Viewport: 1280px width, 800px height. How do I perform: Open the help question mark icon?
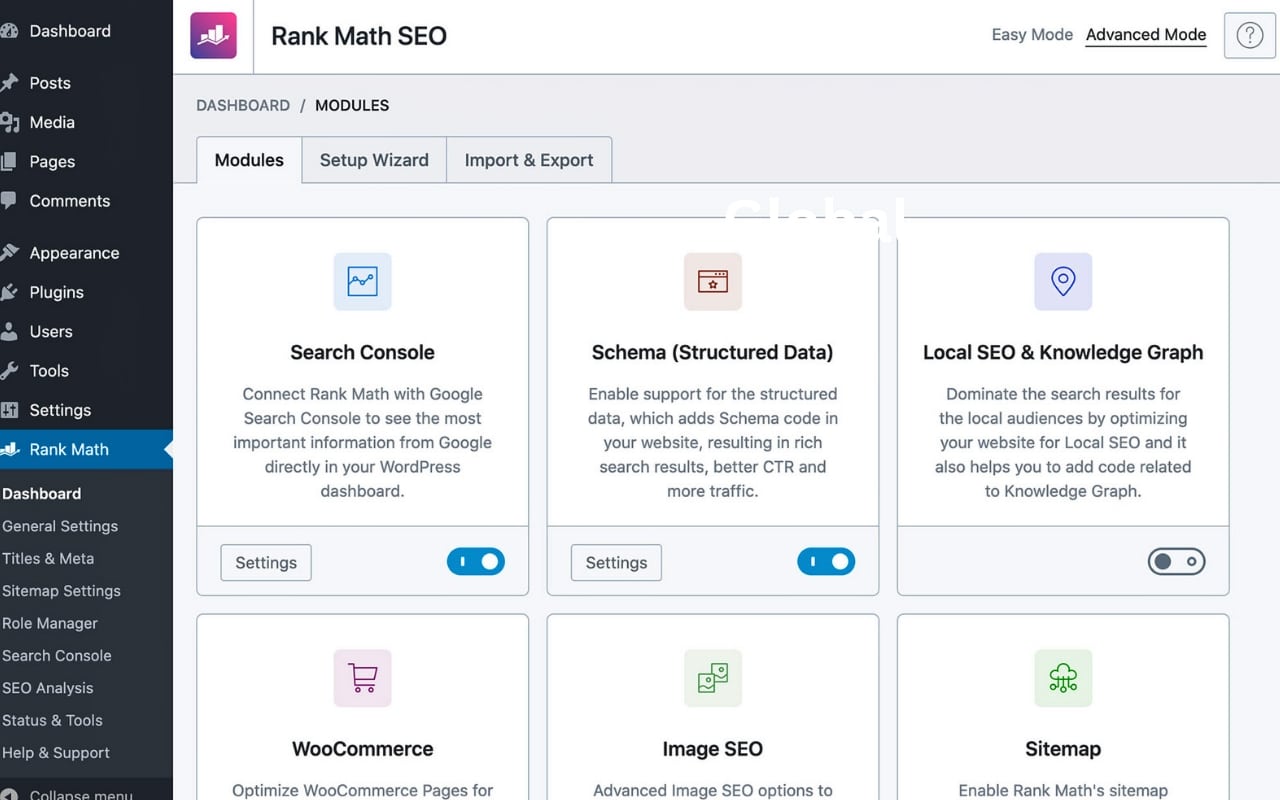click(x=1249, y=35)
